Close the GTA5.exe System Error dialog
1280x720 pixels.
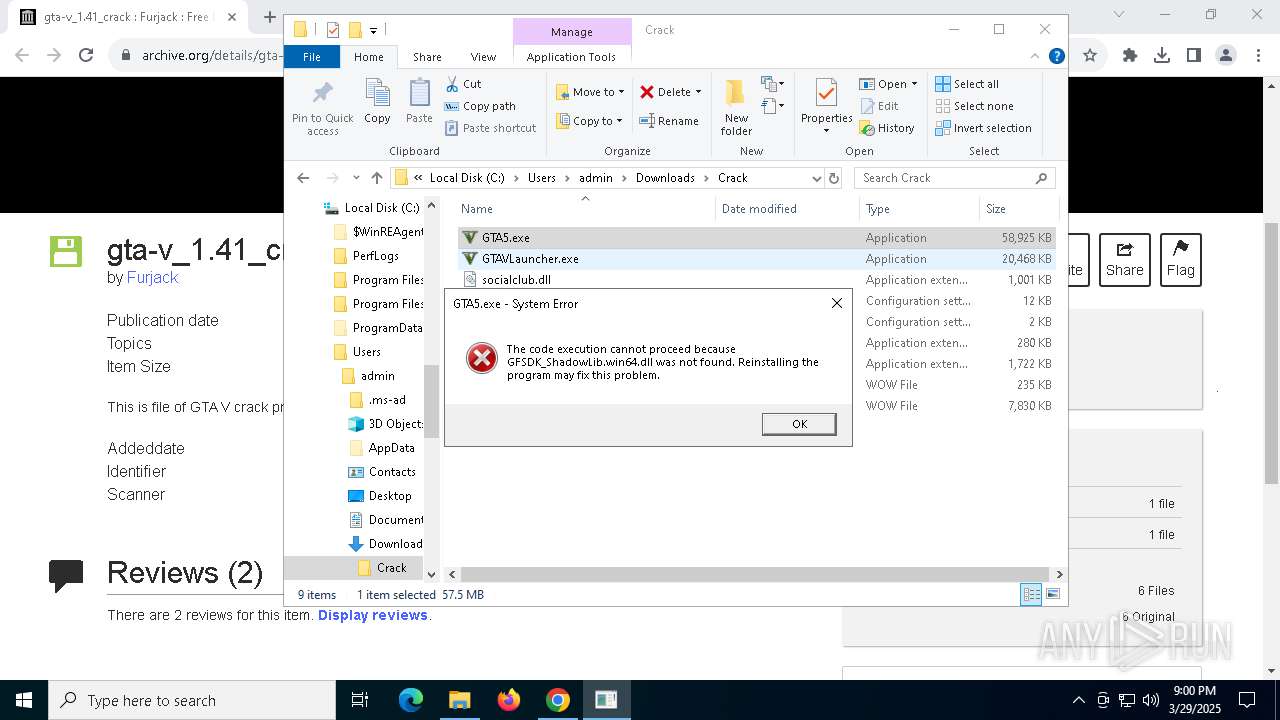pos(837,303)
